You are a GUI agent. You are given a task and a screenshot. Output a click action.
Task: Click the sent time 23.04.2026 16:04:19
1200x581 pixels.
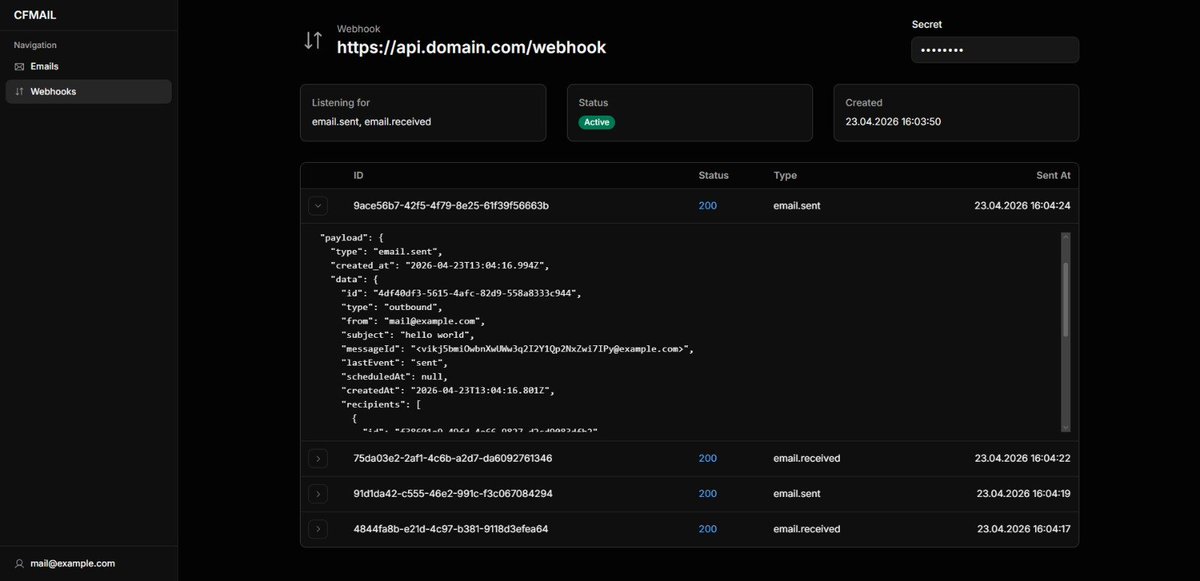tap(1023, 493)
